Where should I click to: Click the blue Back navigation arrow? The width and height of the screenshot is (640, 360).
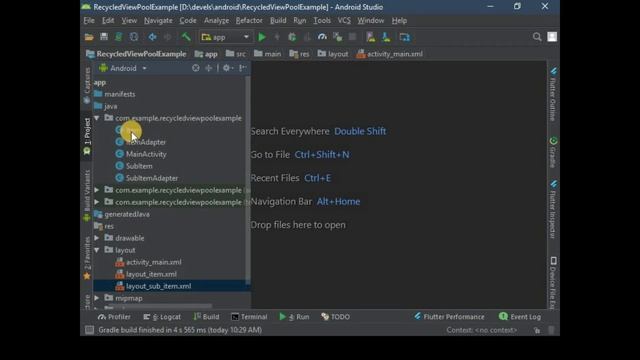152,37
